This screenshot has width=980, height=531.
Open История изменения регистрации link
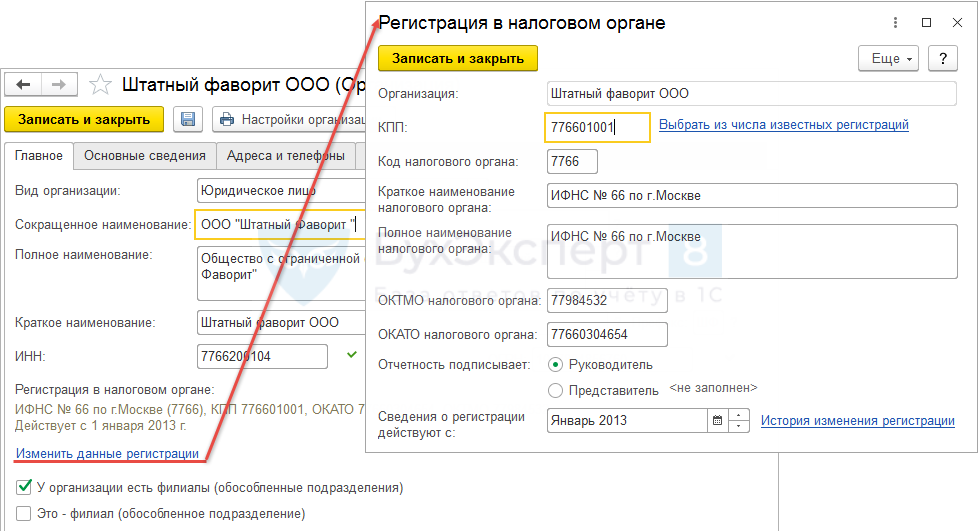(x=857, y=421)
